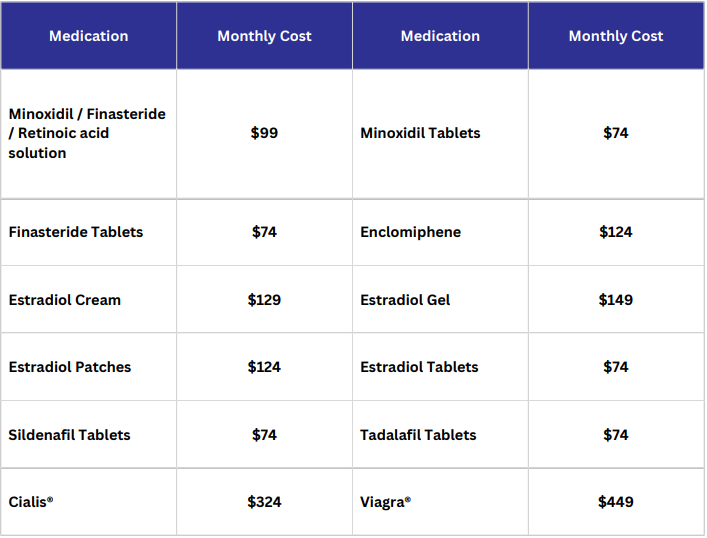This screenshot has width=707, height=538.
Task: Select the Estradiol Tablets cell
Action: click(x=419, y=367)
